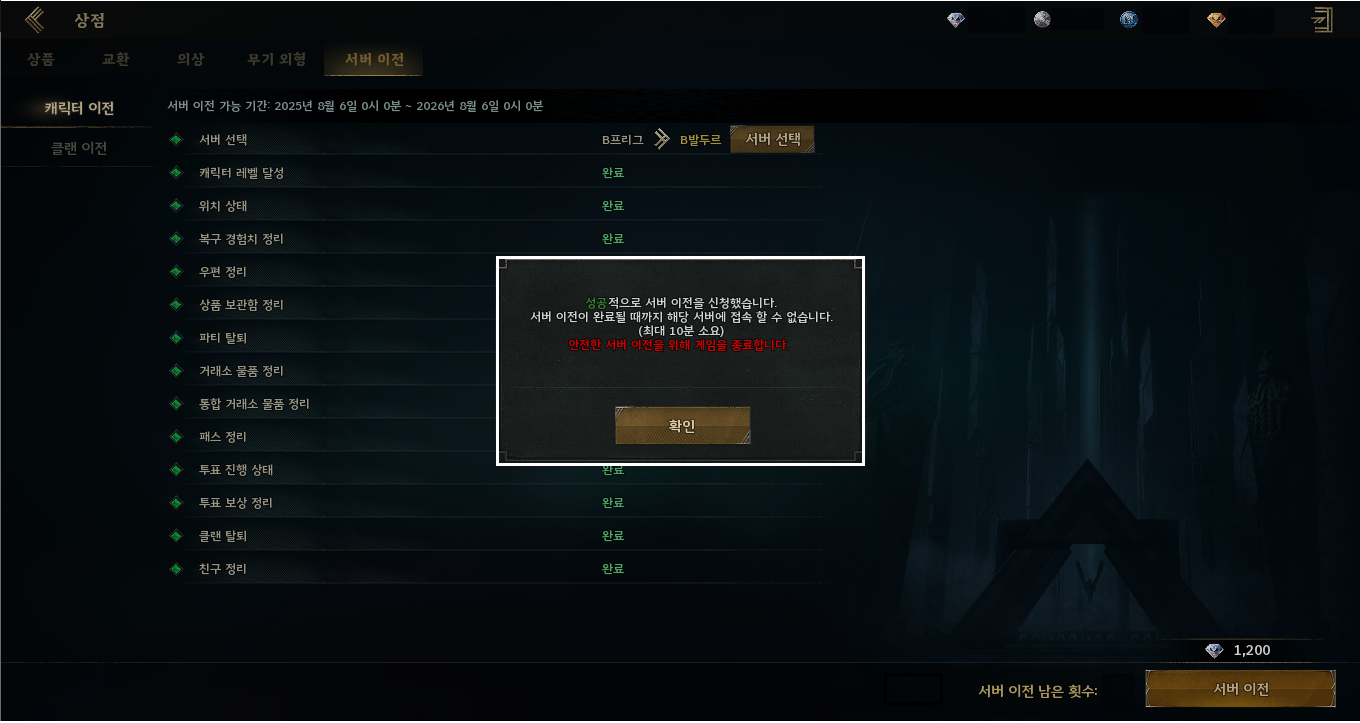Open the 교환 tab
The height and width of the screenshot is (723, 1360).
tap(116, 60)
